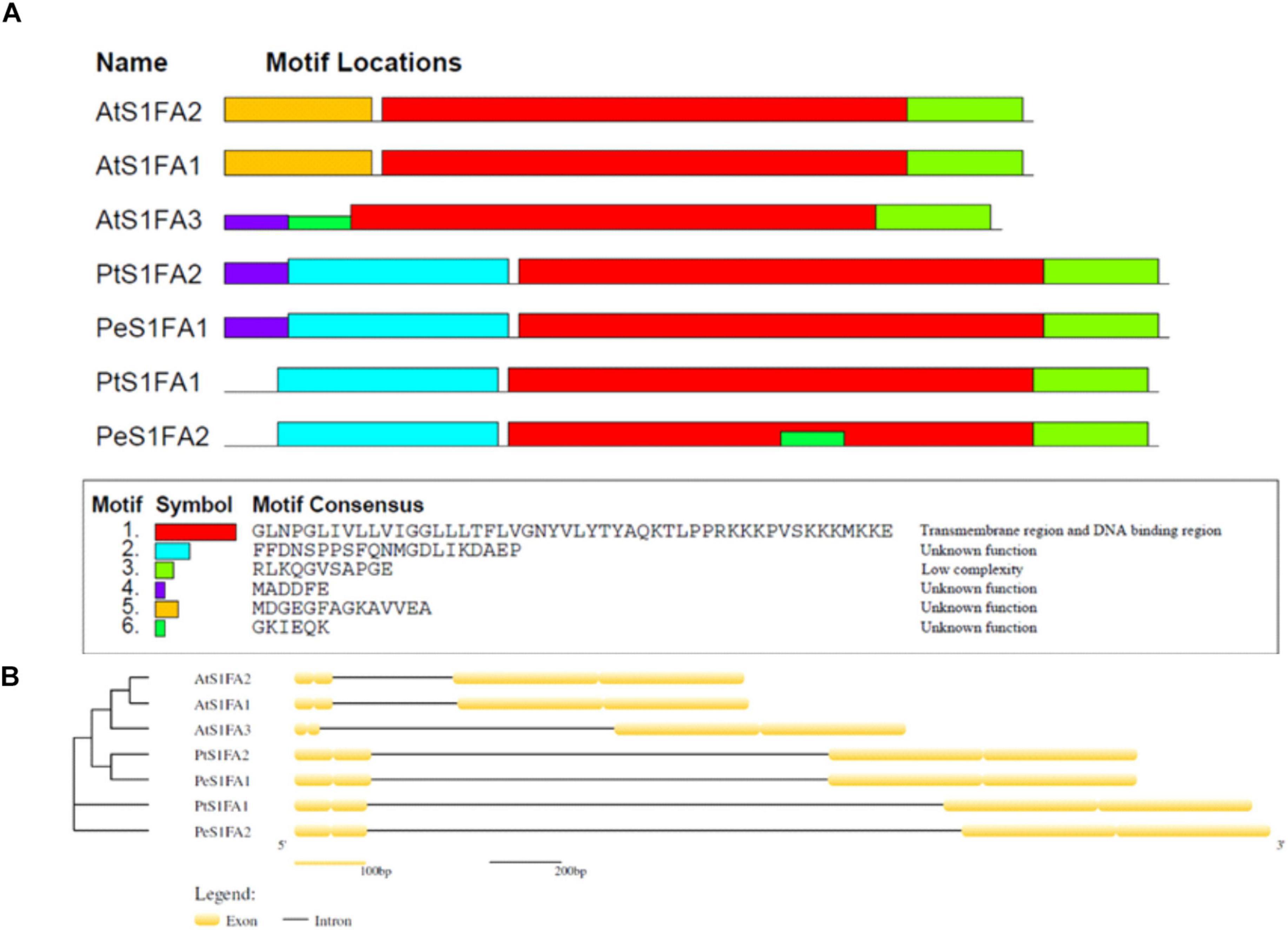Click the cyan motif block on PtS1FA2
This screenshot has width=1288, height=930.
tap(398, 272)
